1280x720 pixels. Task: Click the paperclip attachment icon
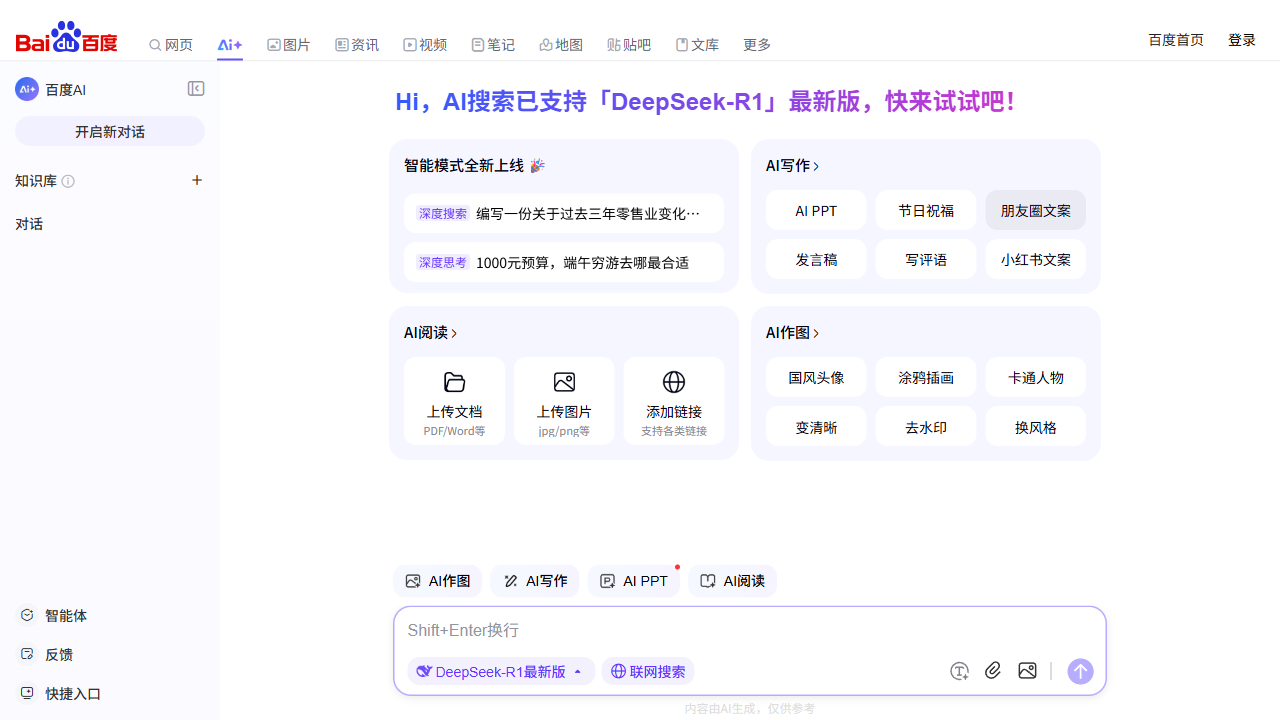pyautogui.click(x=993, y=671)
